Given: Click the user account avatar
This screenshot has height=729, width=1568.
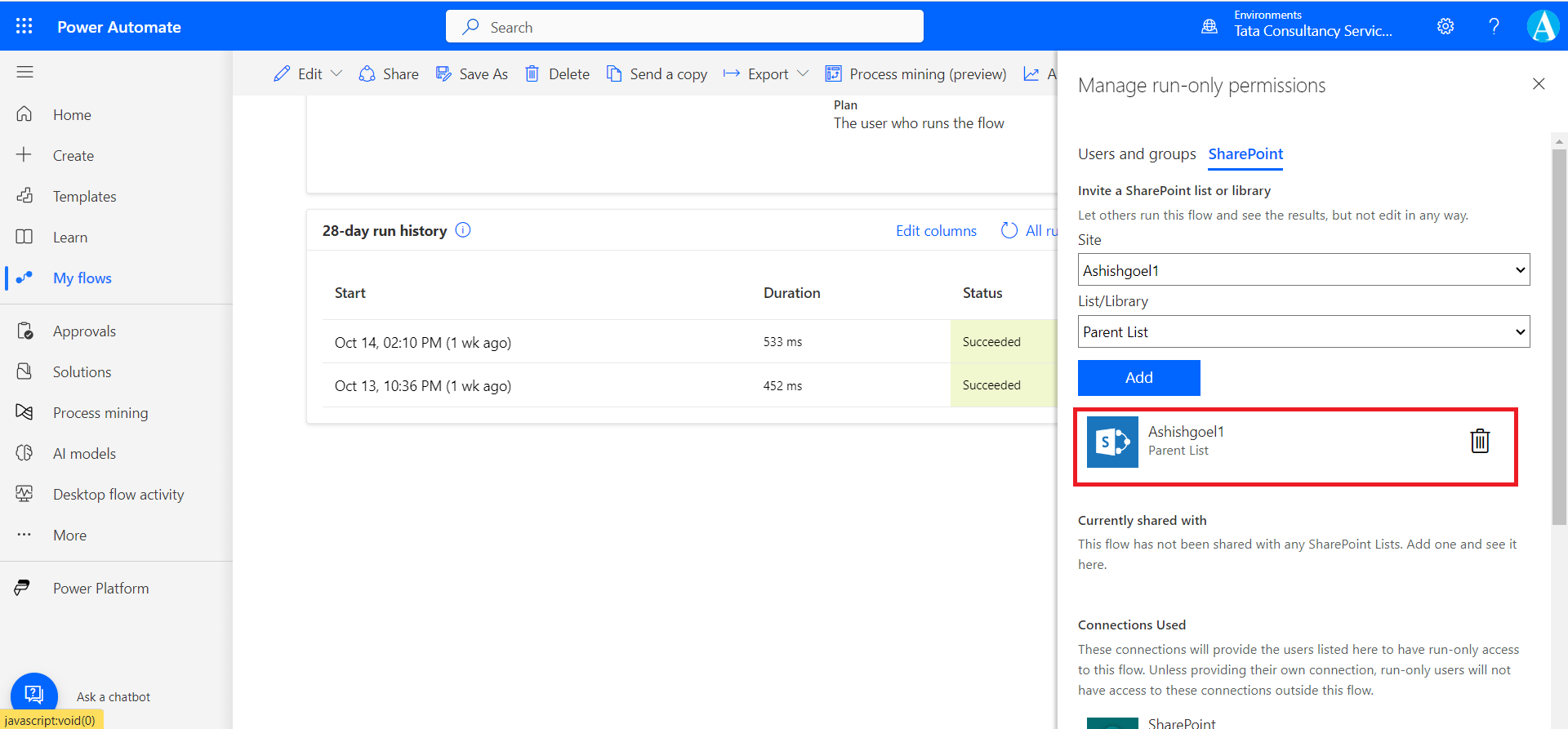Looking at the screenshot, I should click(x=1542, y=26).
